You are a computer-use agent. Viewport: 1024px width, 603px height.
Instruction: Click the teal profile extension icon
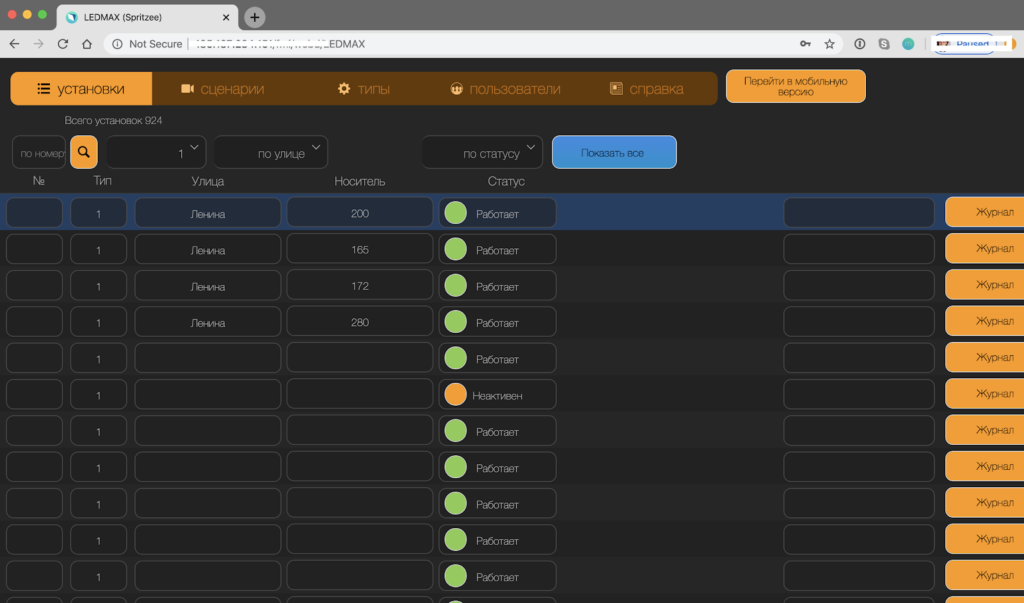[x=908, y=44]
